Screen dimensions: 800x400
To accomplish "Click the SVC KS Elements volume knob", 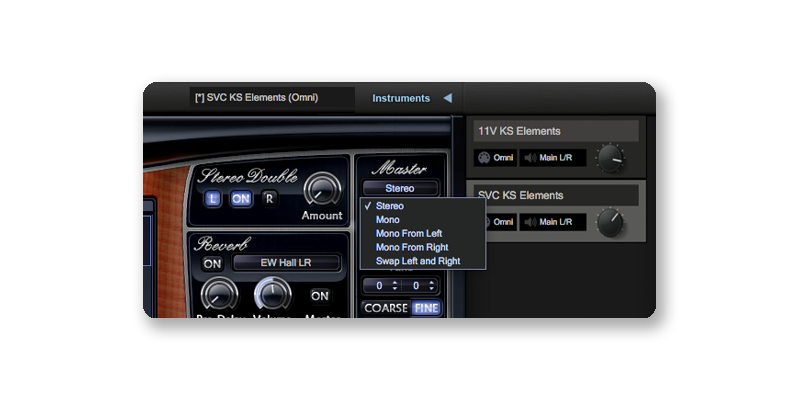I will pyautogui.click(x=609, y=222).
